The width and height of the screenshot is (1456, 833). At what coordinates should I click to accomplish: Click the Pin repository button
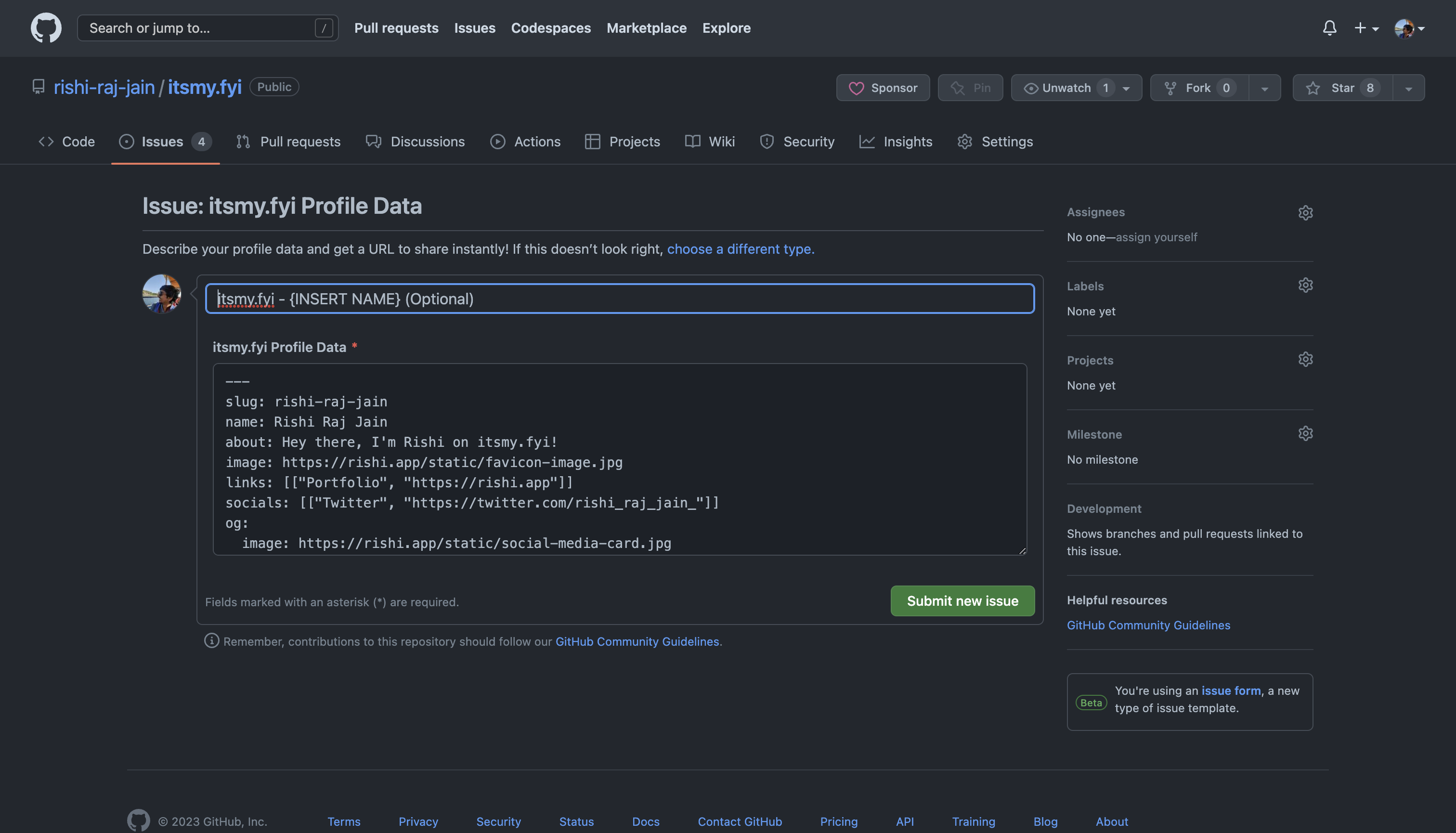tap(970, 88)
